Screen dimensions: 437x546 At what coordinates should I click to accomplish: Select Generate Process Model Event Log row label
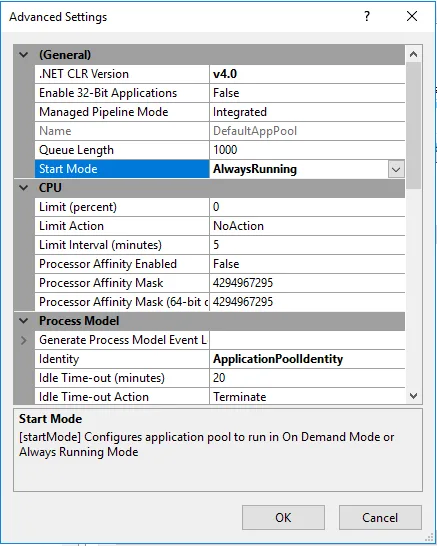click(x=122, y=340)
